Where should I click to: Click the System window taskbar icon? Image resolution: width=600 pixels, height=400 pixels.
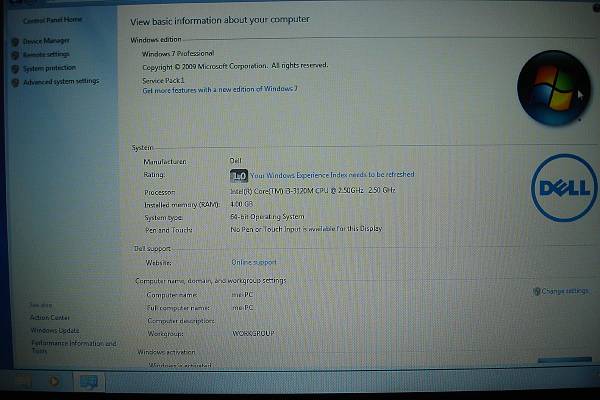pyautogui.click(x=89, y=381)
